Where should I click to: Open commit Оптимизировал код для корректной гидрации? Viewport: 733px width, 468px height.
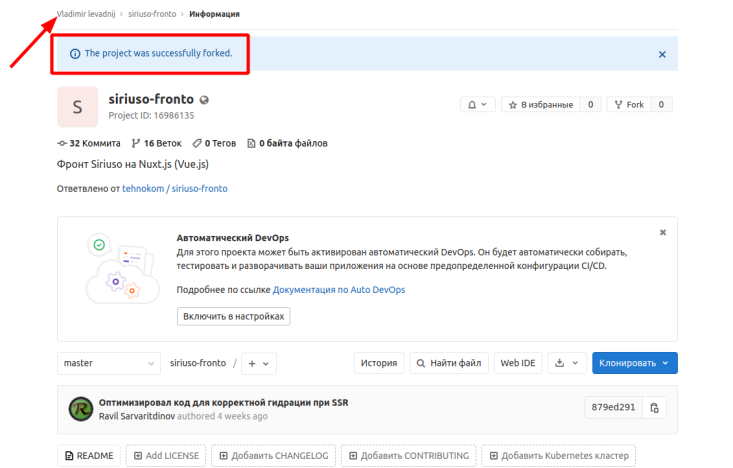point(223,403)
